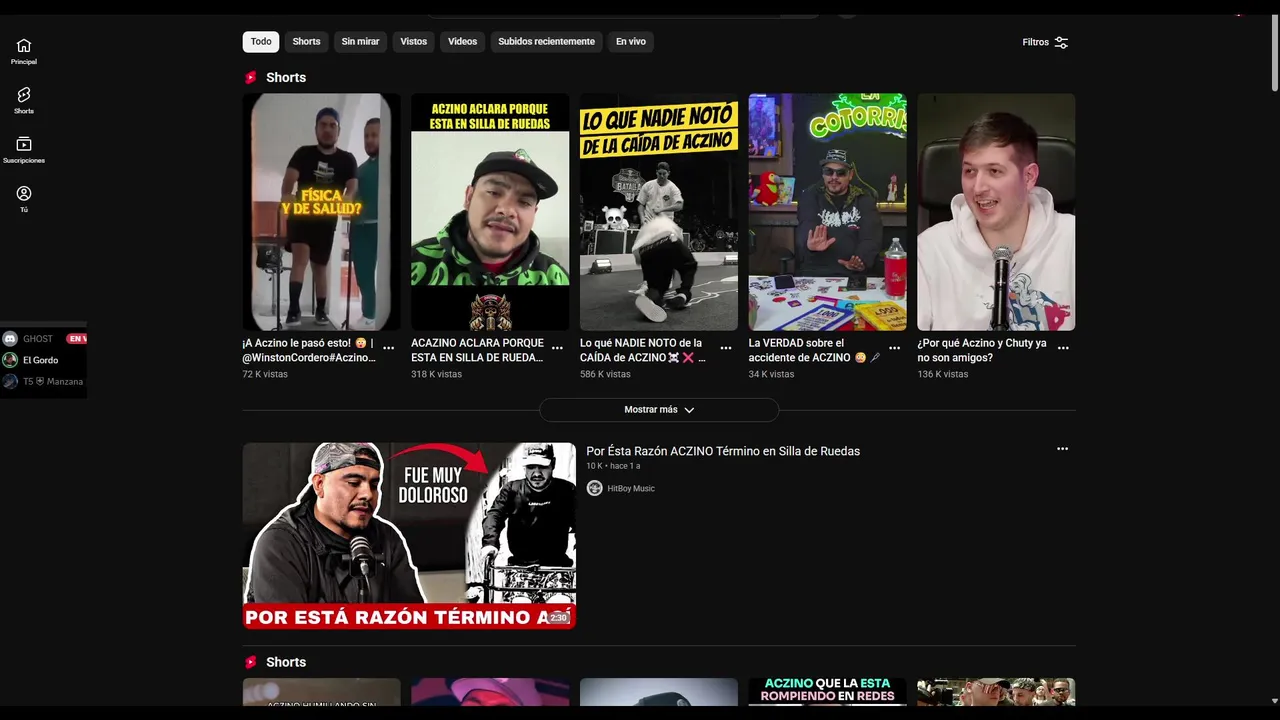The height and width of the screenshot is (720, 1280).
Task: Click the Shorts logo icon of lower shelf
Action: click(x=251, y=662)
